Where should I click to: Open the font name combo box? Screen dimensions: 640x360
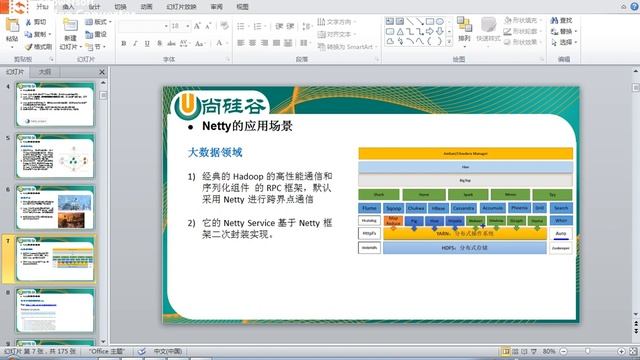[x=144, y=26]
